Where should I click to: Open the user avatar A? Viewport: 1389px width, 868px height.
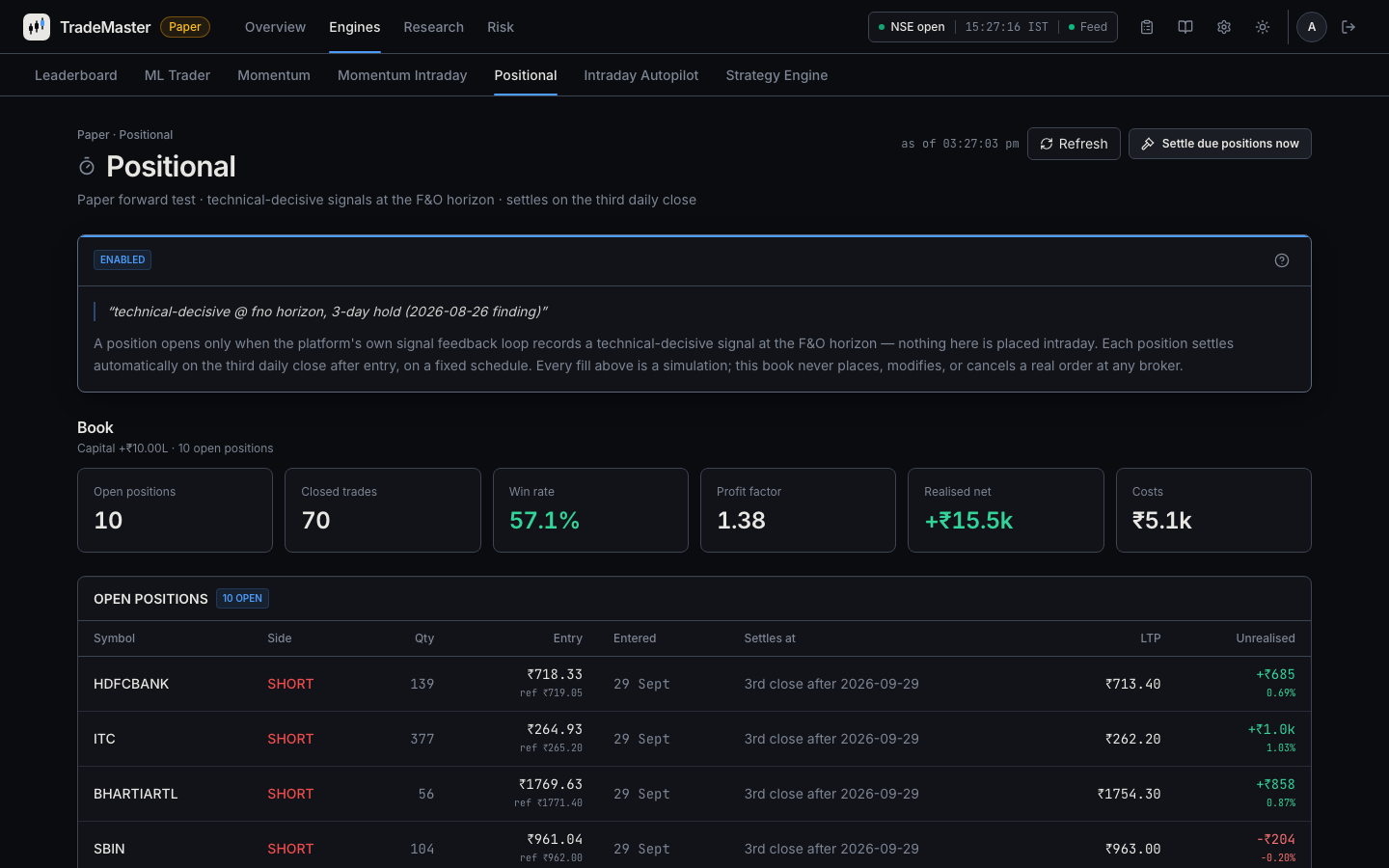1312,27
